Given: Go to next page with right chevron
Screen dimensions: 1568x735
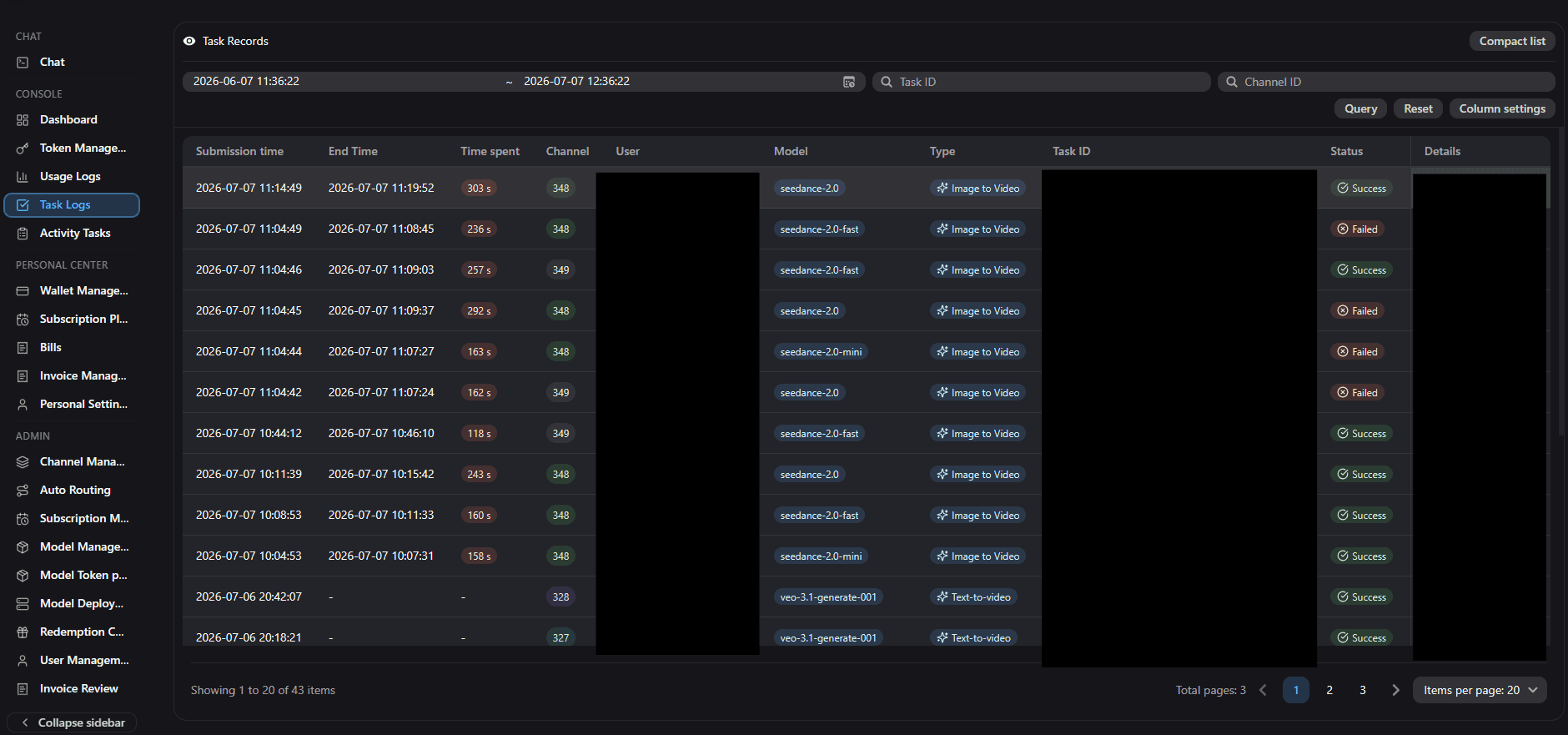Looking at the screenshot, I should [1395, 690].
